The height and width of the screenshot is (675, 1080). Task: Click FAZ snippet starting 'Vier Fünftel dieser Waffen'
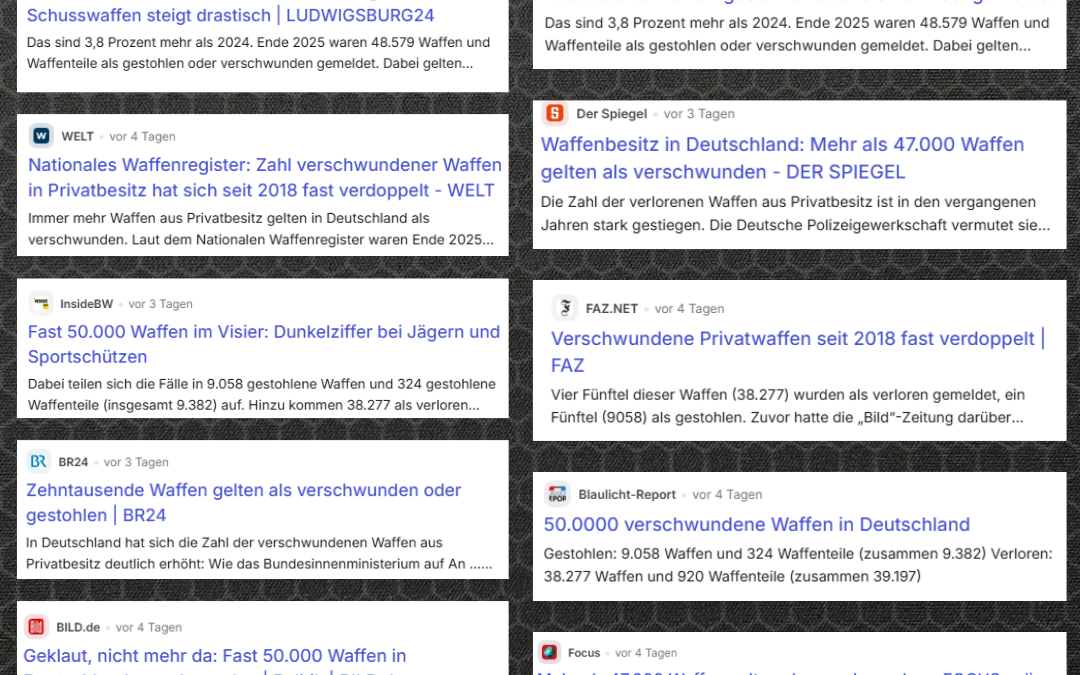787,405
